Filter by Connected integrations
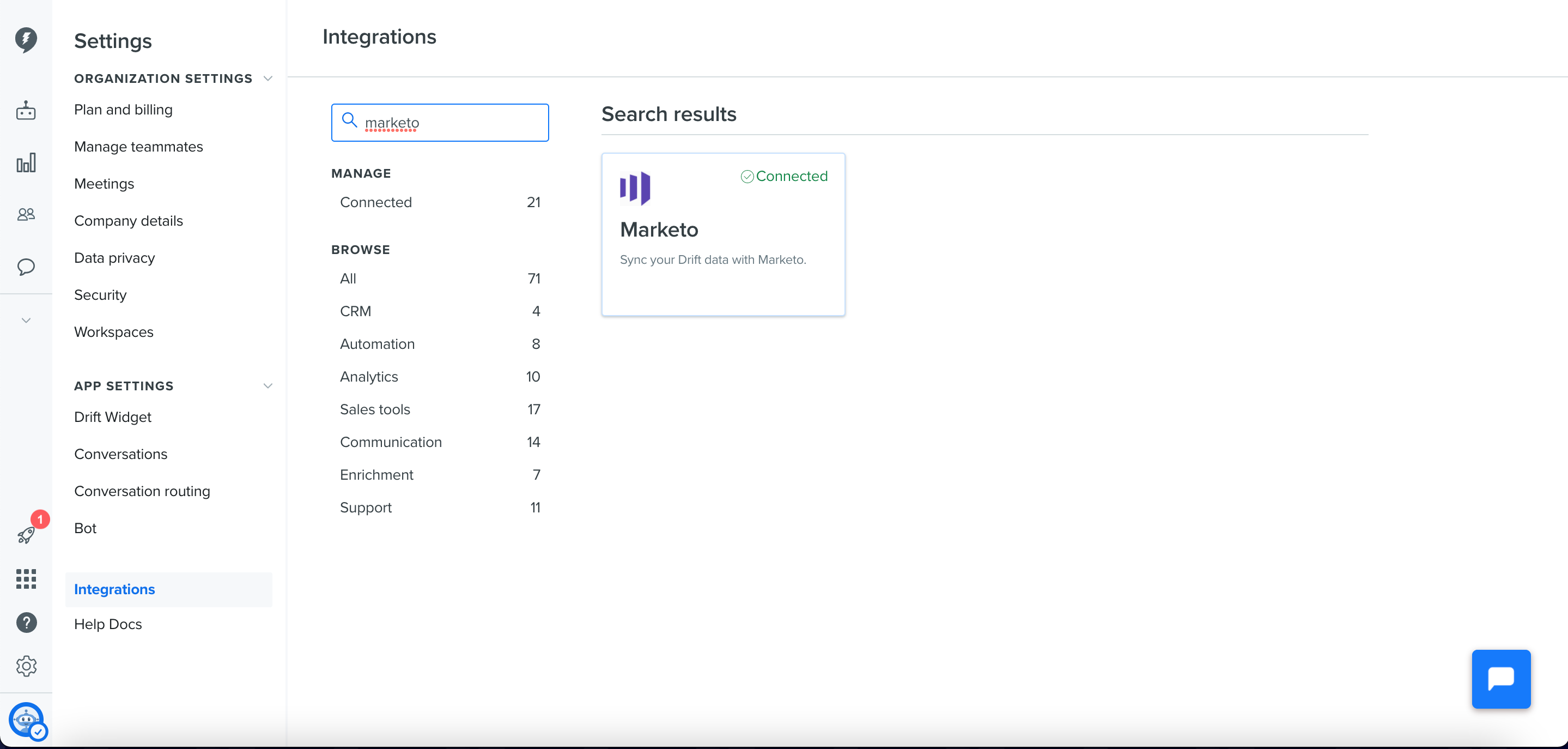The height and width of the screenshot is (749, 1568). (440, 202)
